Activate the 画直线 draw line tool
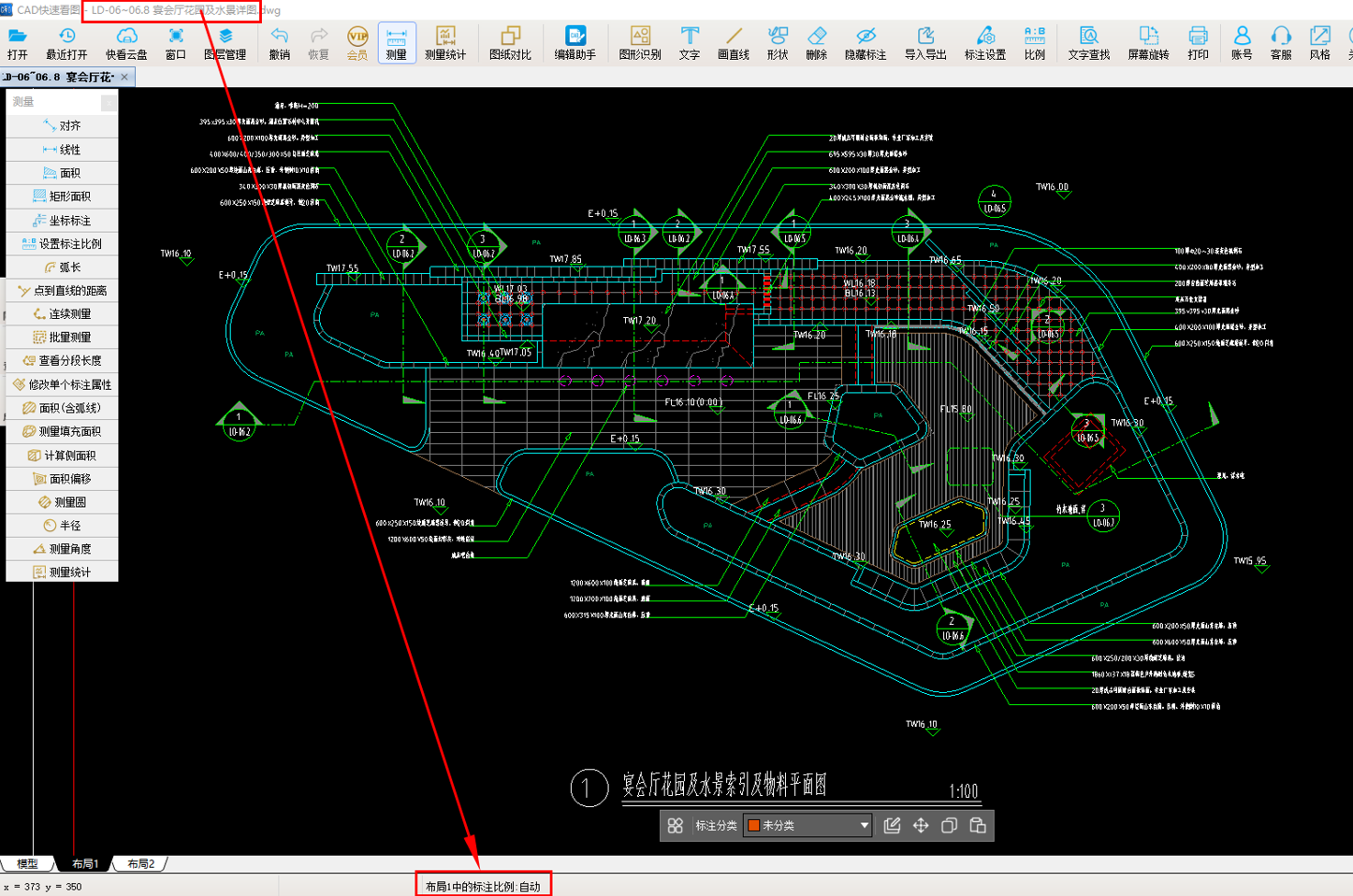This screenshot has height=896, width=1353. [x=734, y=43]
